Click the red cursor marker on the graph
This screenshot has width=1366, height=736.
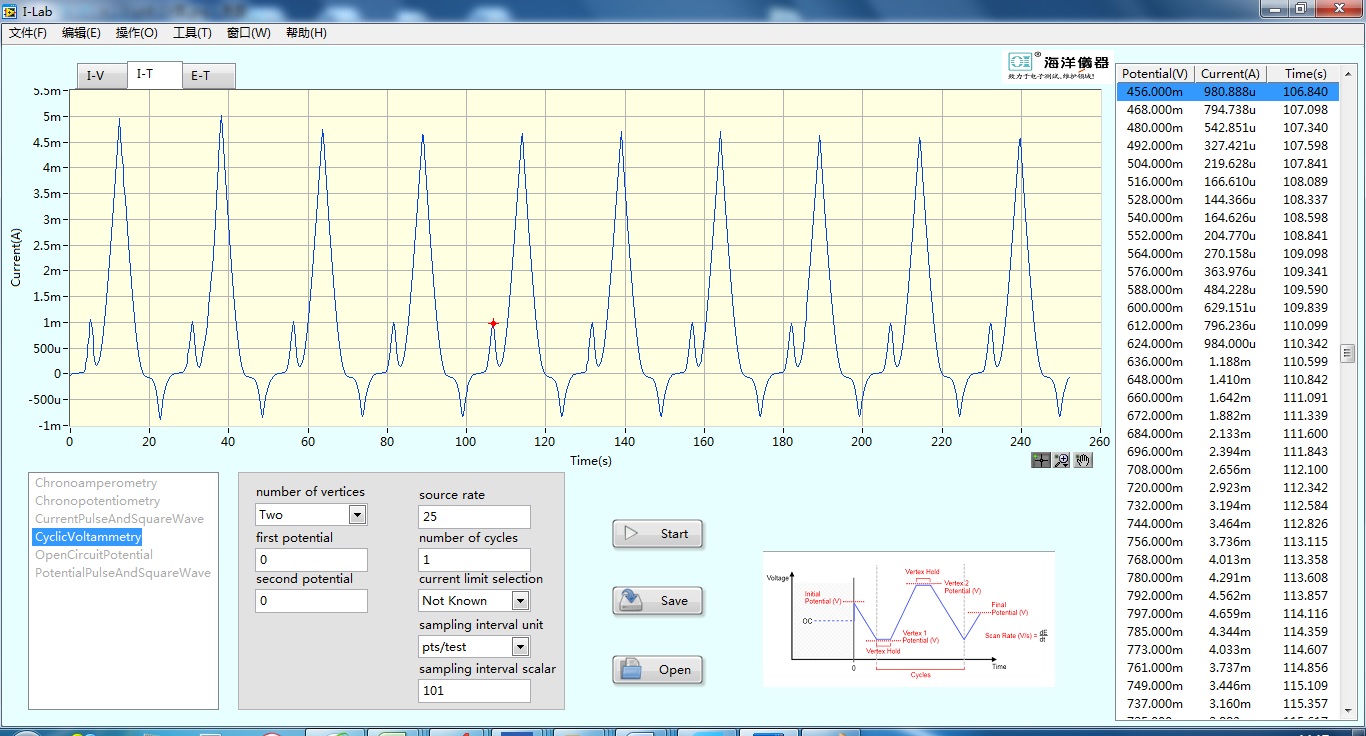(x=493, y=323)
